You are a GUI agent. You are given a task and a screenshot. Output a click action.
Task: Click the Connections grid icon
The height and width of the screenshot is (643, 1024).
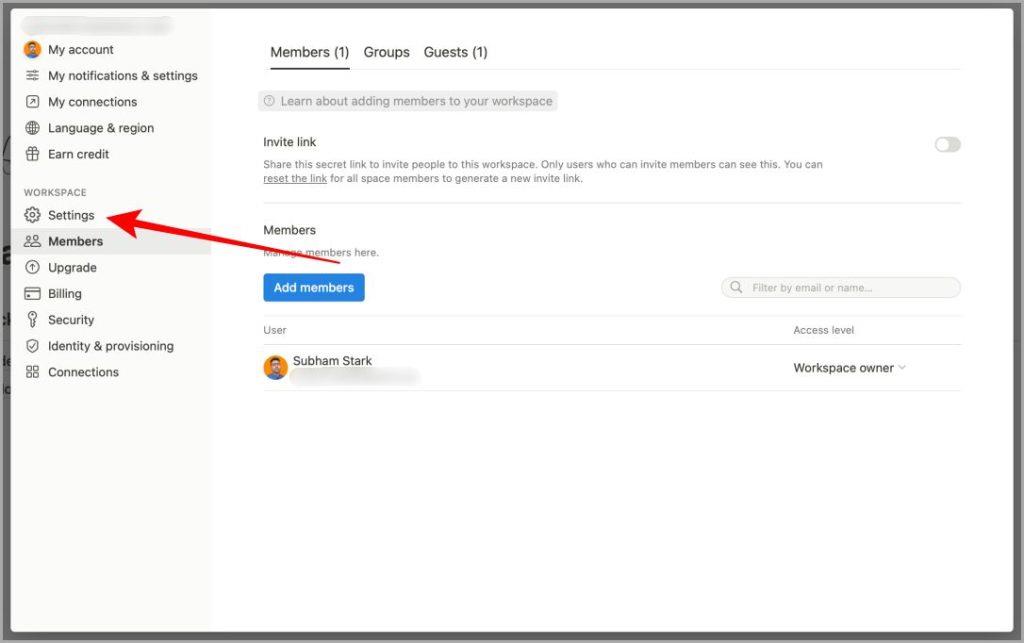pyautogui.click(x=32, y=372)
